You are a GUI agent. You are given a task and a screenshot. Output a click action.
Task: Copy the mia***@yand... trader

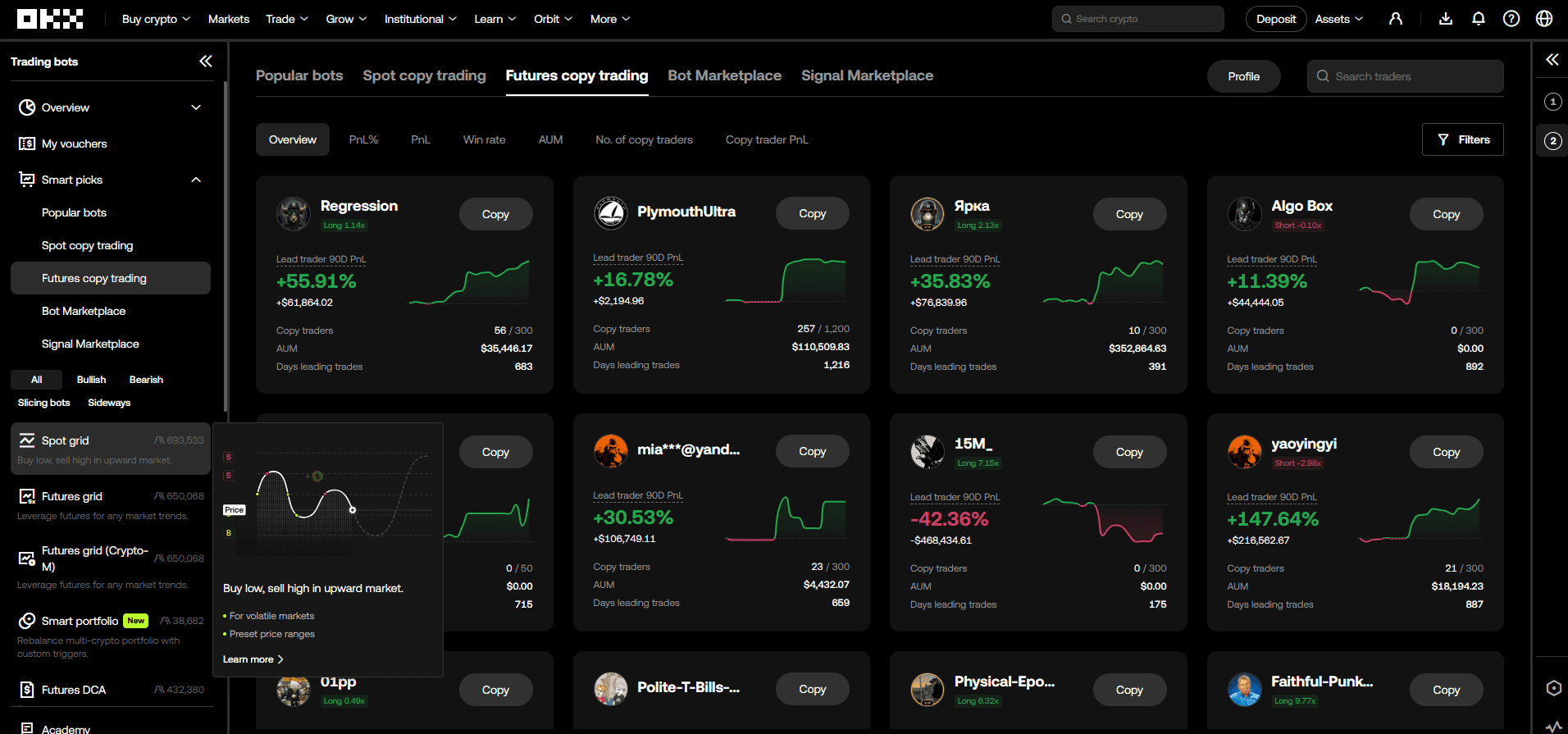(x=812, y=451)
